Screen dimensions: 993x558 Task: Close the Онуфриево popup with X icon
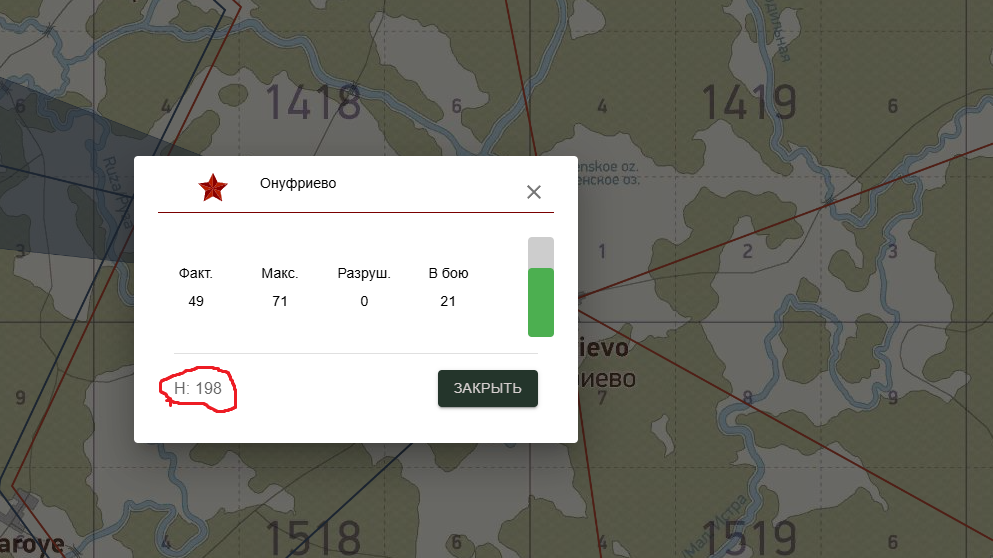click(534, 192)
